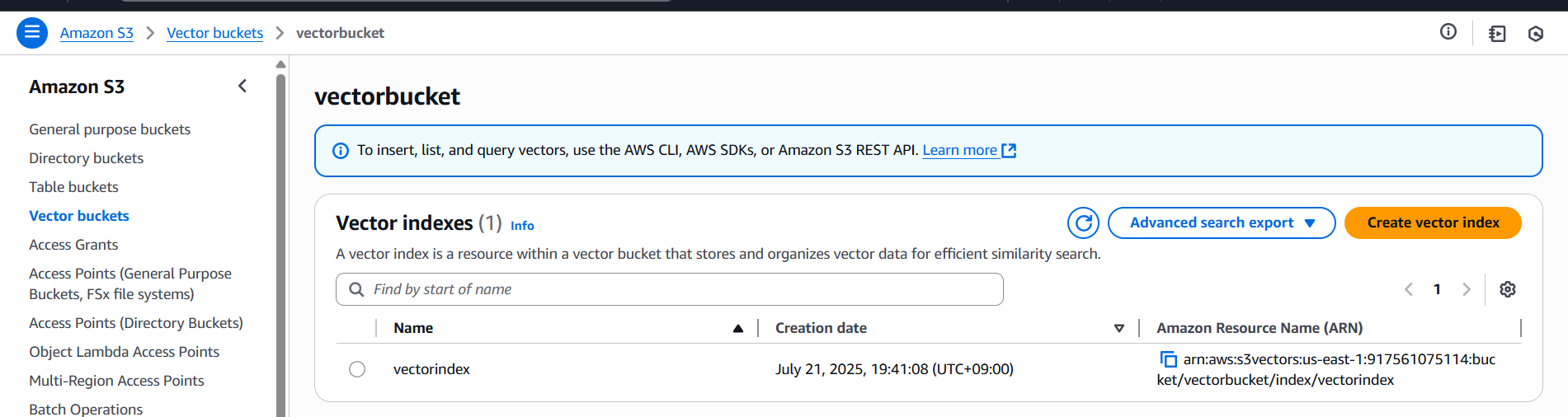Click the Find by start of name field

[669, 289]
